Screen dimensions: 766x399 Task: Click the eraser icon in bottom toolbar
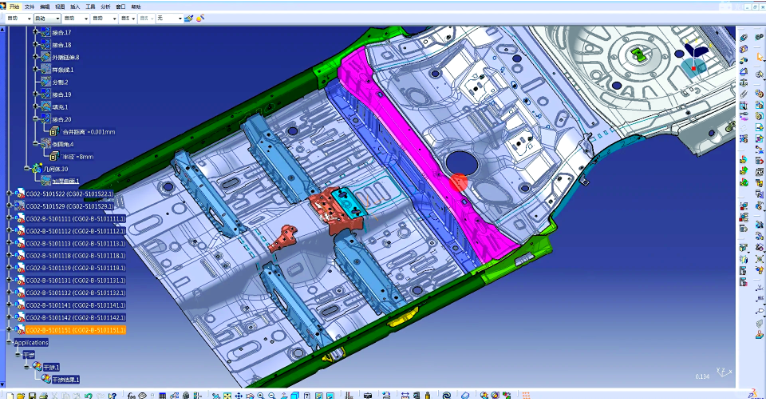click(x=465, y=396)
